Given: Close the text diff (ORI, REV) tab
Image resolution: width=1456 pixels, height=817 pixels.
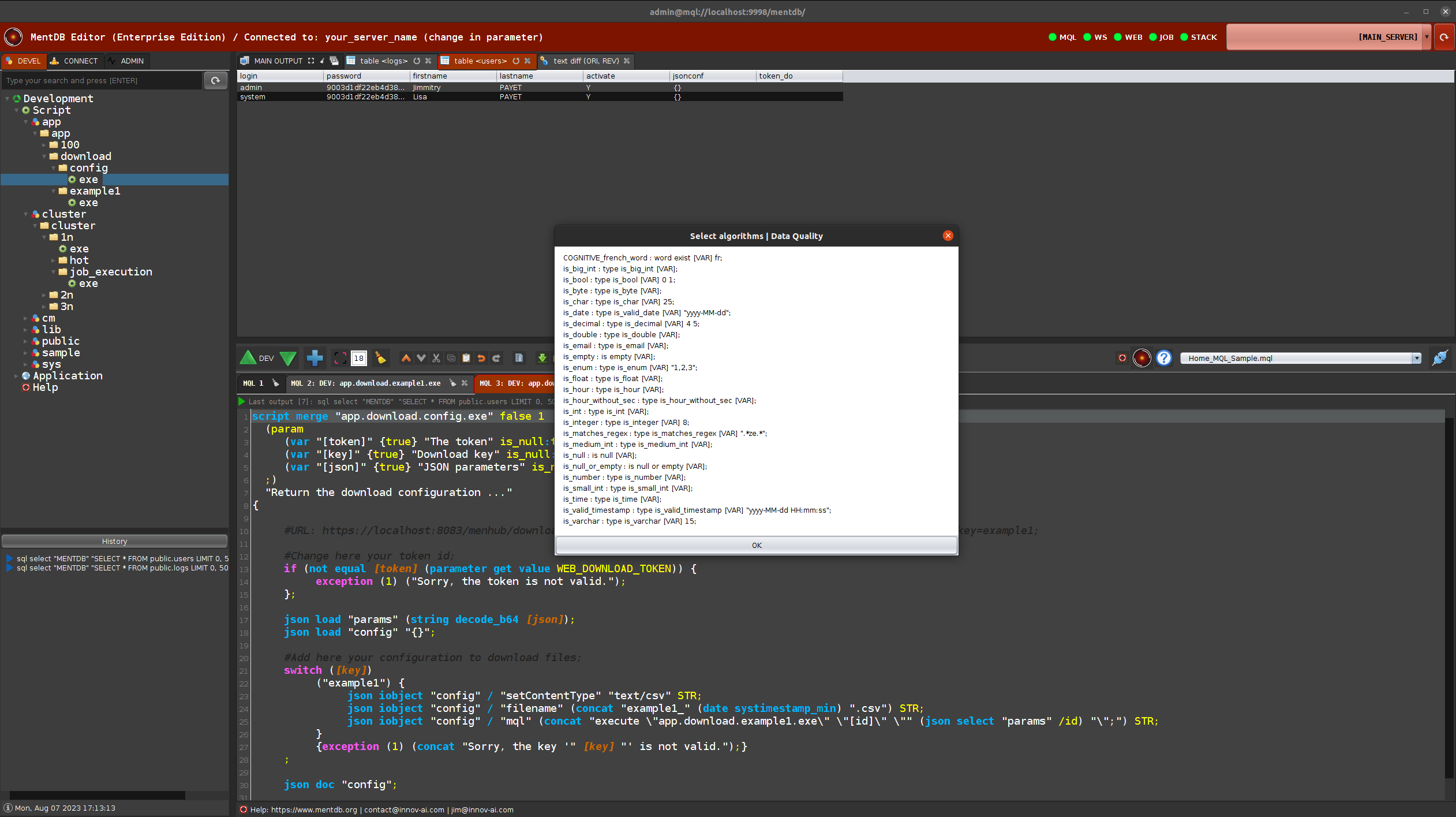Looking at the screenshot, I should 627,61.
